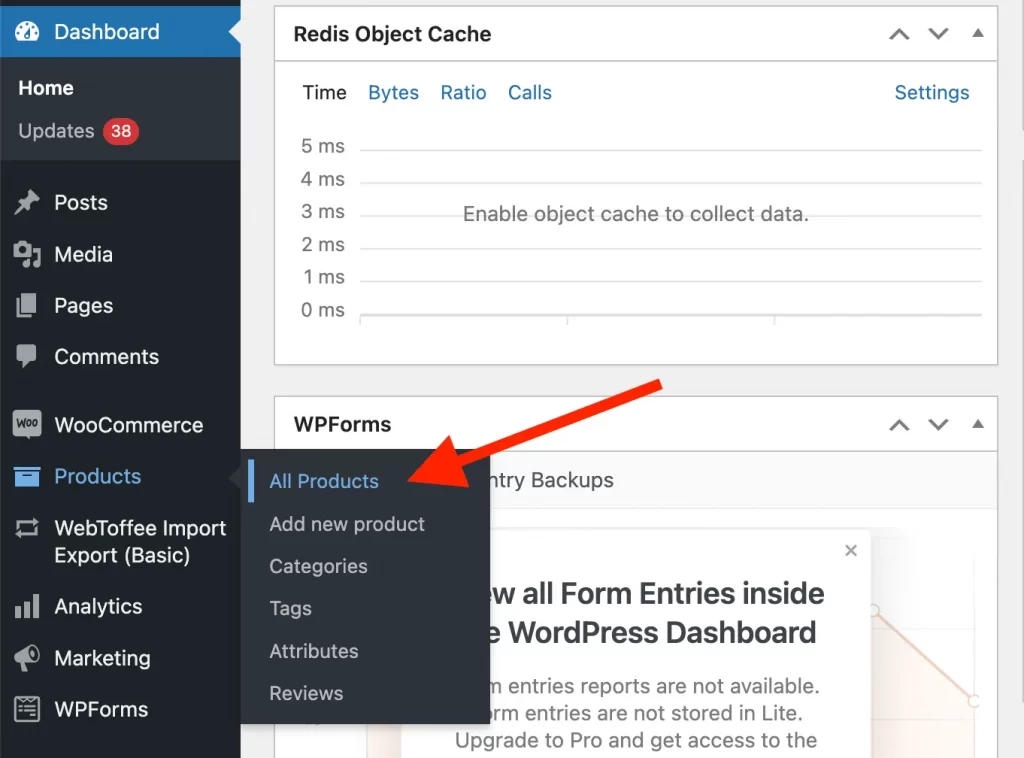Click the Marketing megaphone icon
Viewport: 1024px width, 758px height.
point(27,658)
